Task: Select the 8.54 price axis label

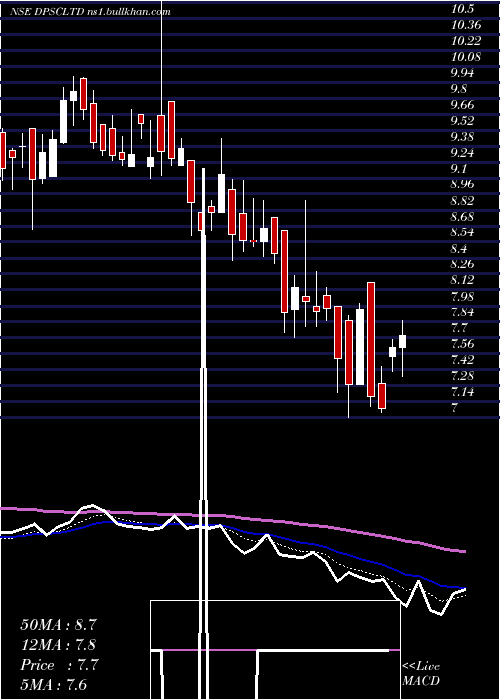Action: (463, 232)
